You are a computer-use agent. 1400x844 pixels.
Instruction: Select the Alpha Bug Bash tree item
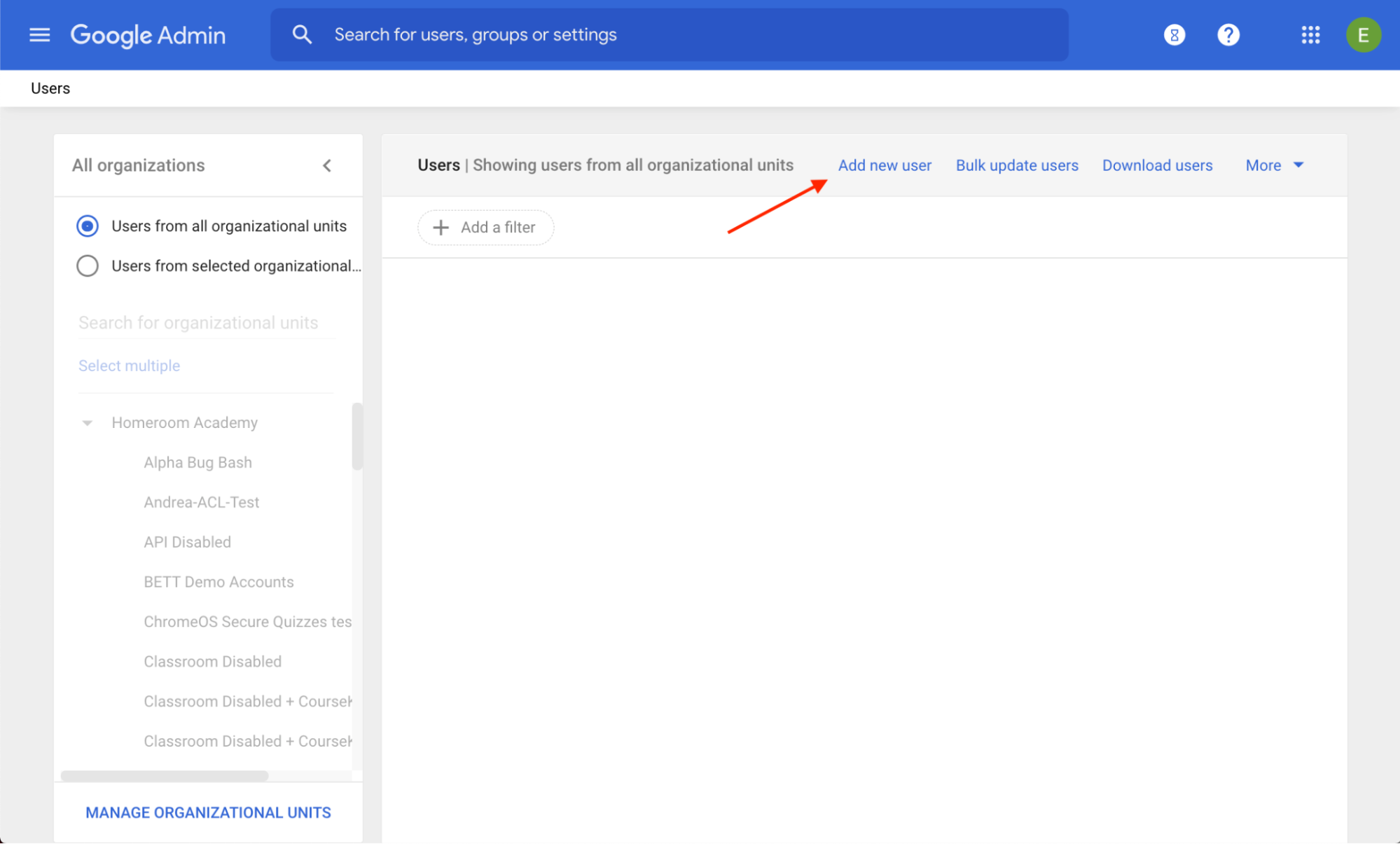[197, 462]
